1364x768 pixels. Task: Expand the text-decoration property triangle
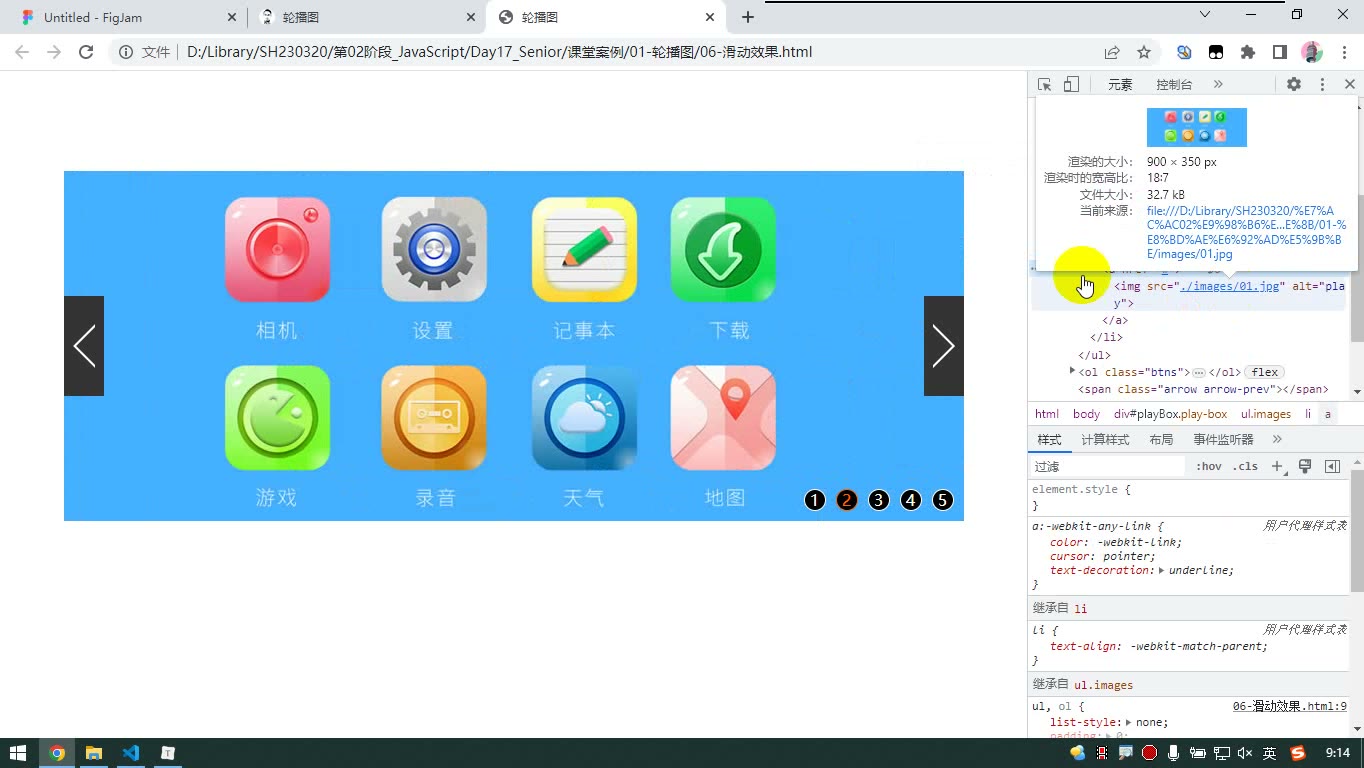point(1162,570)
